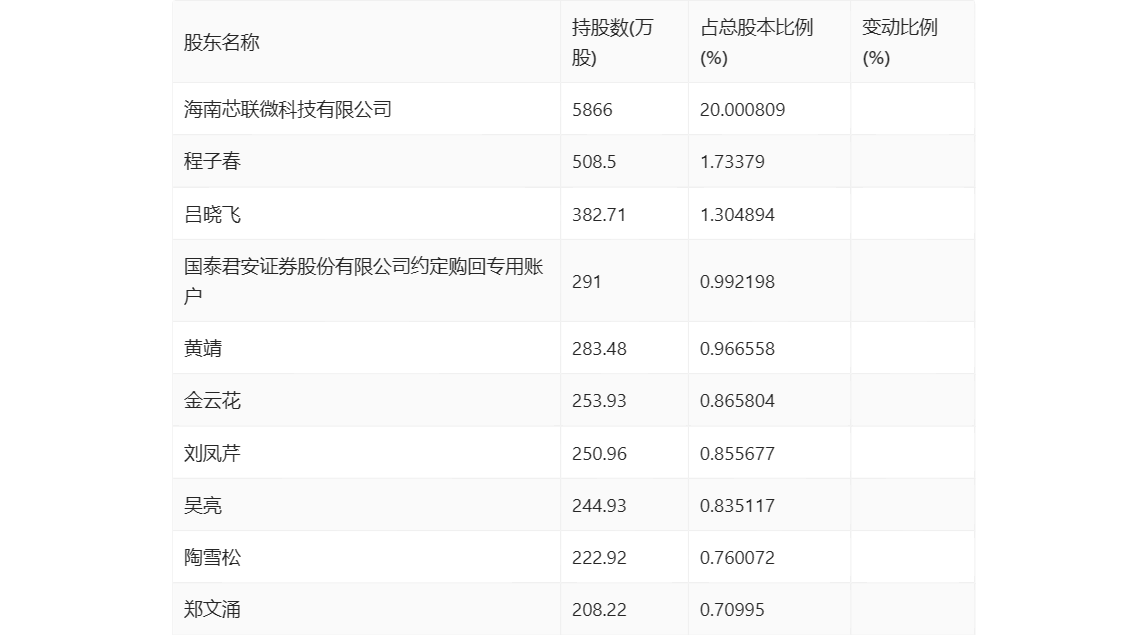This screenshot has width=1148, height=635.
Task: Click the value 208.22
Action: click(x=599, y=609)
